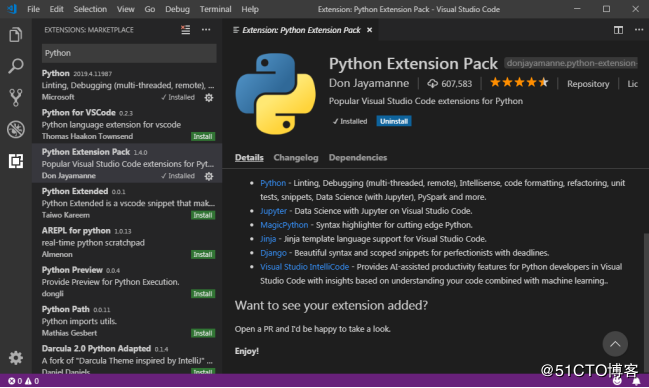Open the Go menu
The width and height of the screenshot is (649, 388).
click(150, 9)
